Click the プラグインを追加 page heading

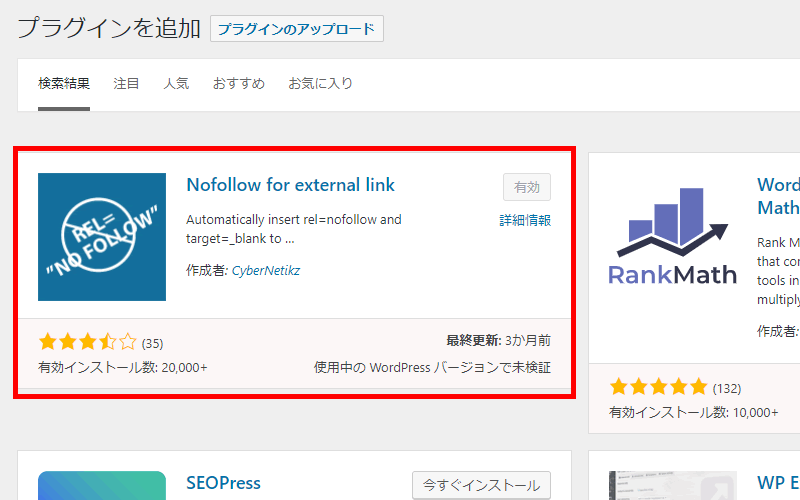[109, 28]
